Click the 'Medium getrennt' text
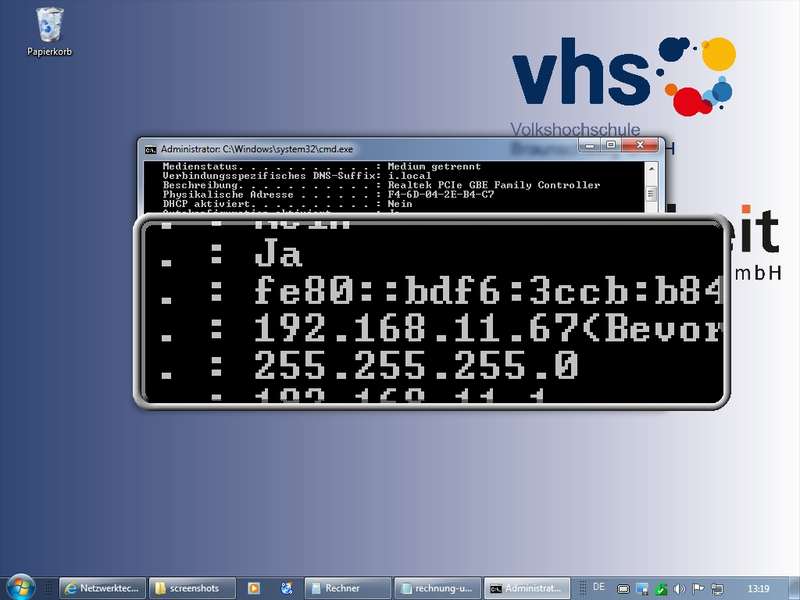This screenshot has height=600, width=800. tap(434, 166)
